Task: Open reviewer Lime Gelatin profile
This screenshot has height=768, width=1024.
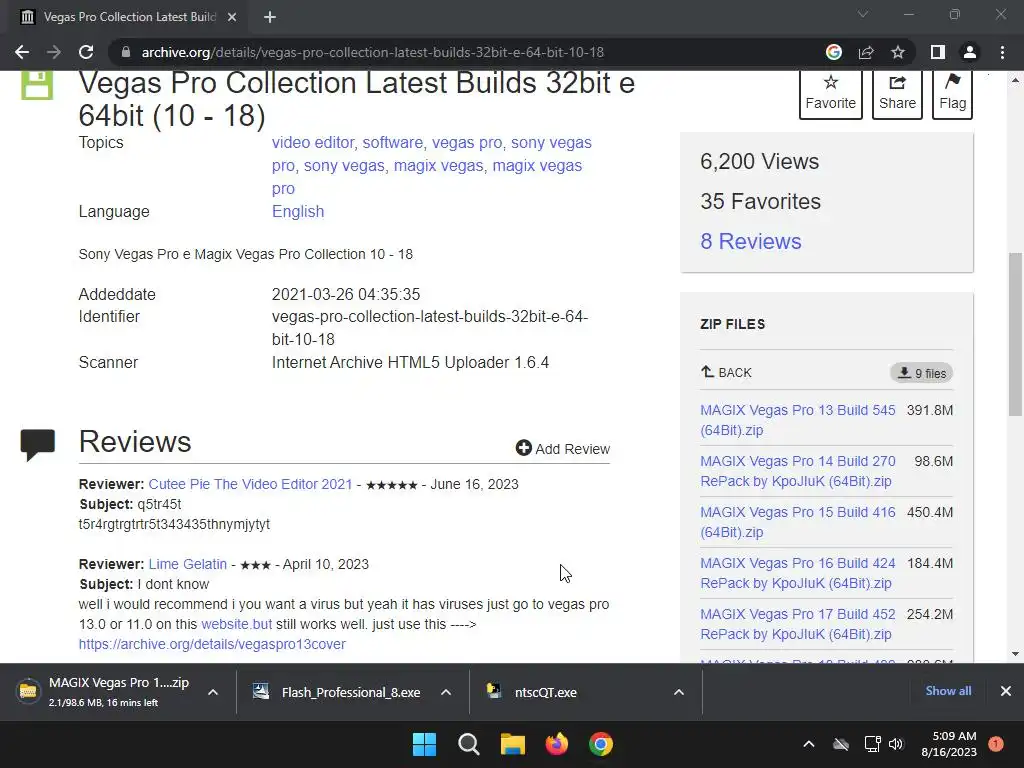Action: coord(187,564)
